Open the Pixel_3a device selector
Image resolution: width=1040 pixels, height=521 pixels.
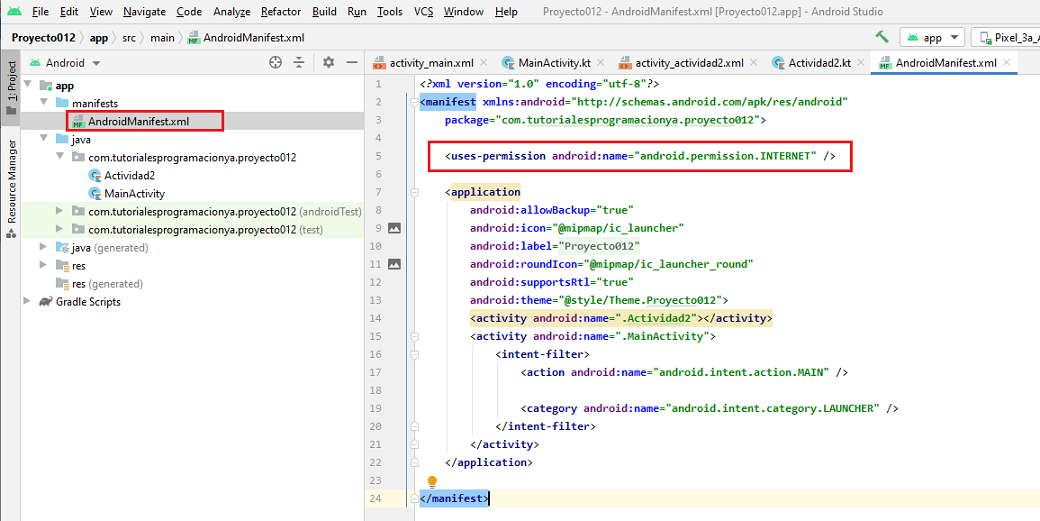[x=1006, y=37]
